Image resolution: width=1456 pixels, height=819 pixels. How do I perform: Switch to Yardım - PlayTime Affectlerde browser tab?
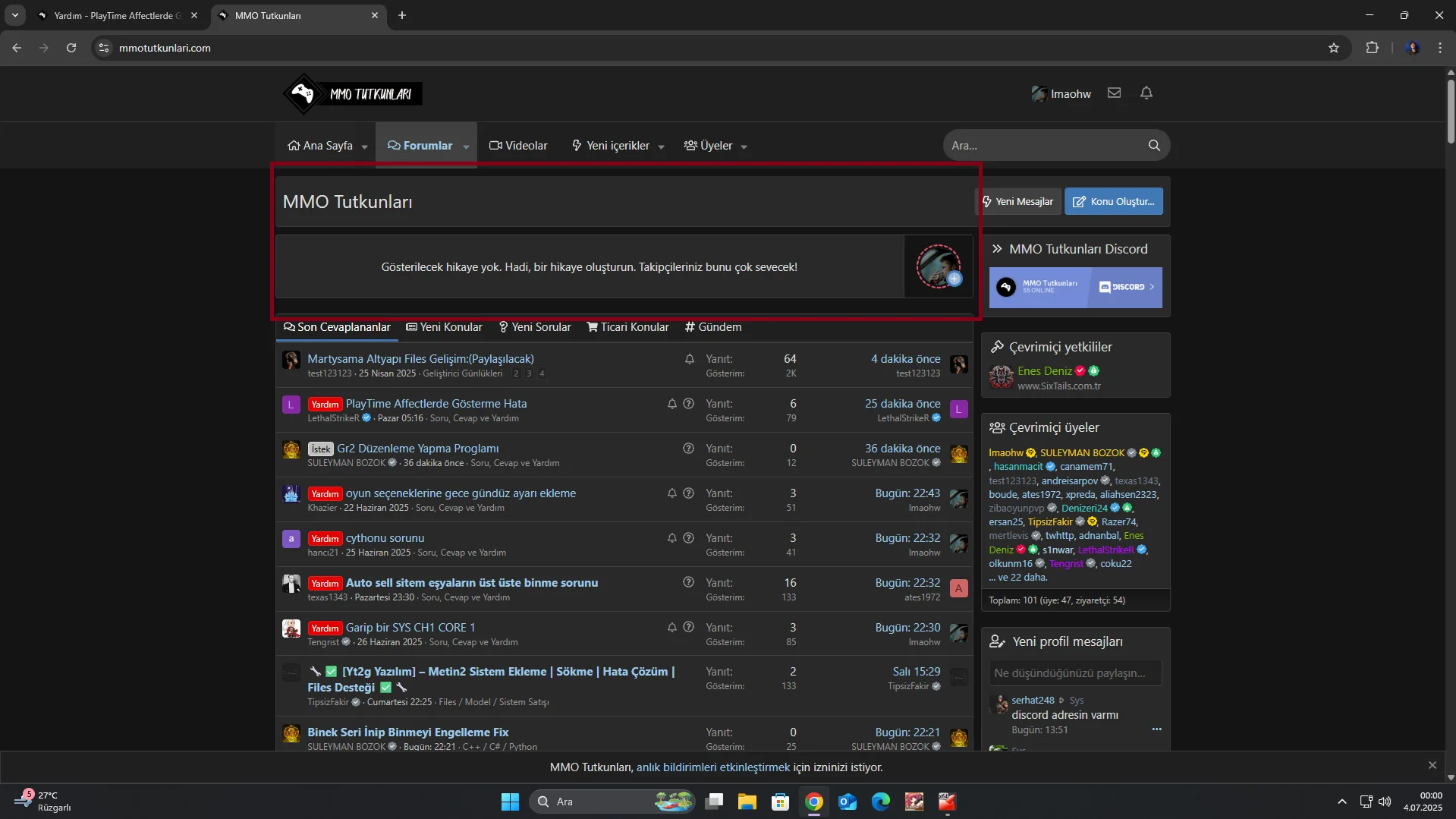click(x=118, y=15)
